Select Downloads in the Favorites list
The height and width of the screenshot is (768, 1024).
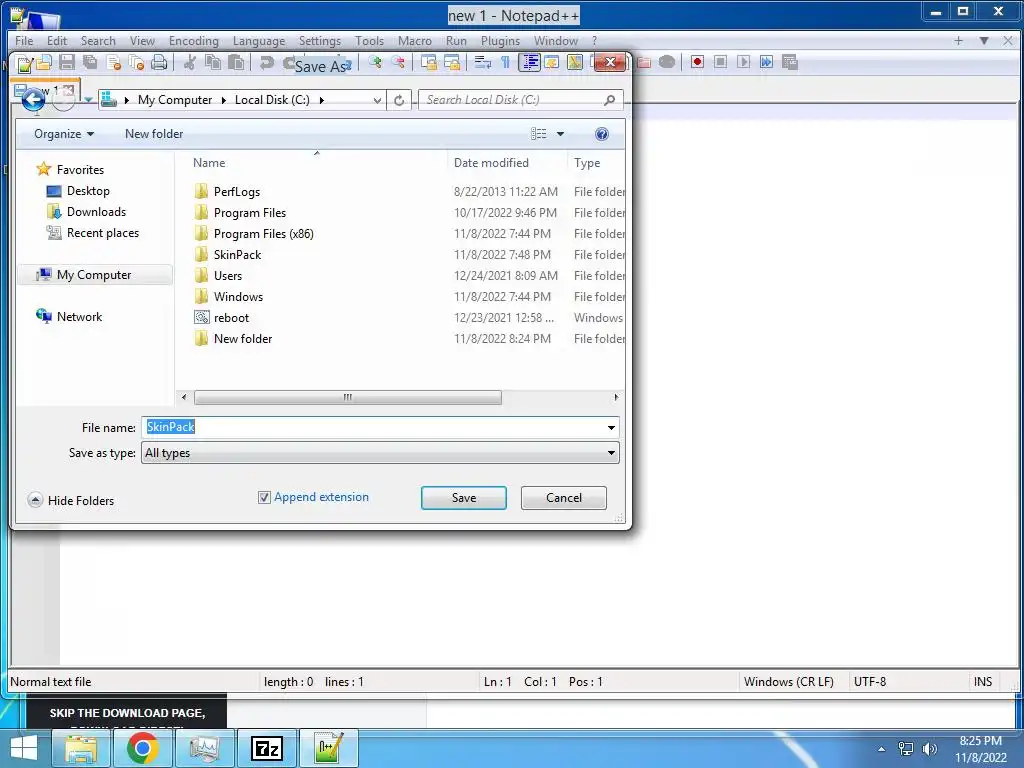[96, 212]
